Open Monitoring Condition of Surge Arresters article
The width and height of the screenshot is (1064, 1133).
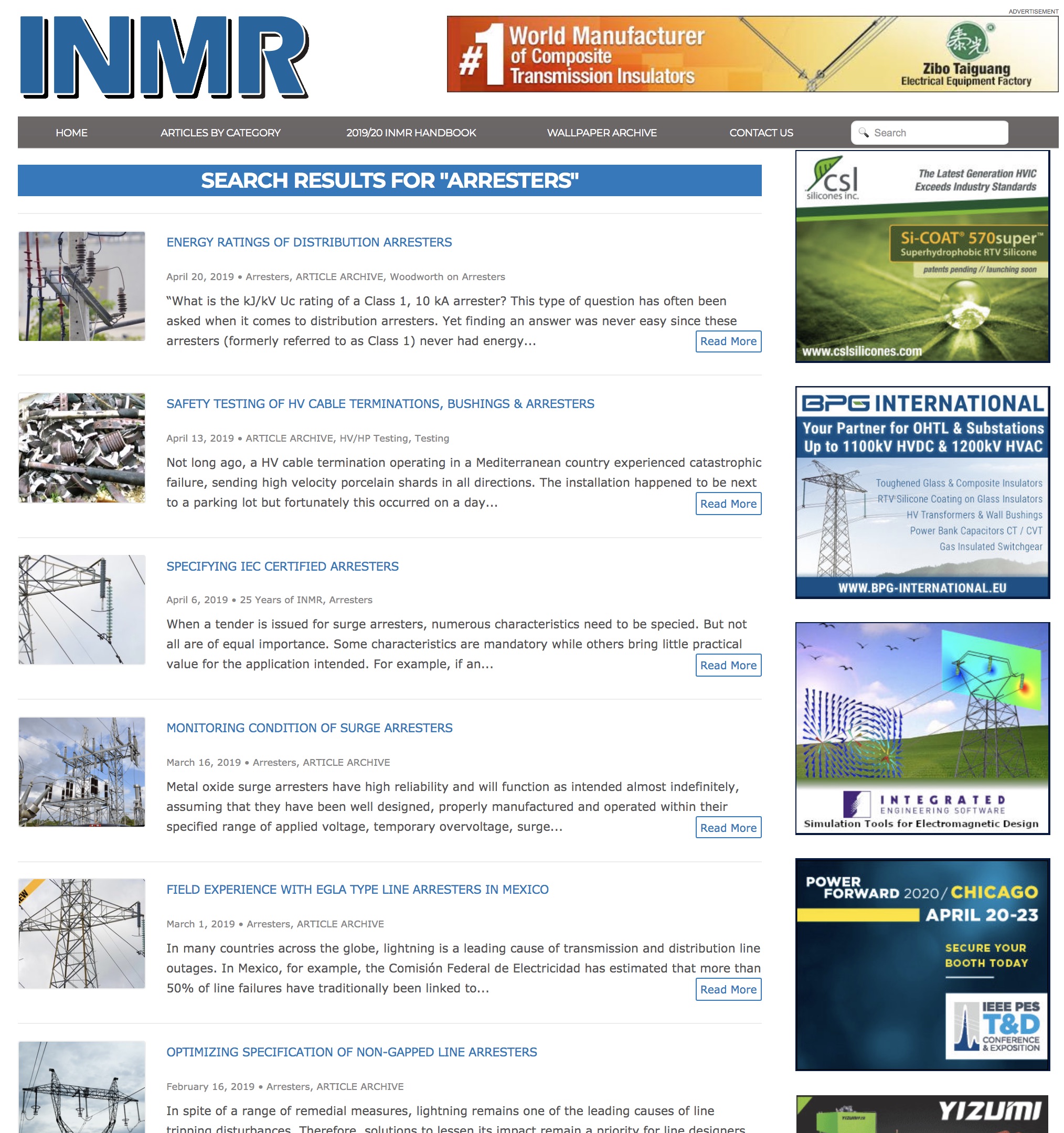coord(310,728)
